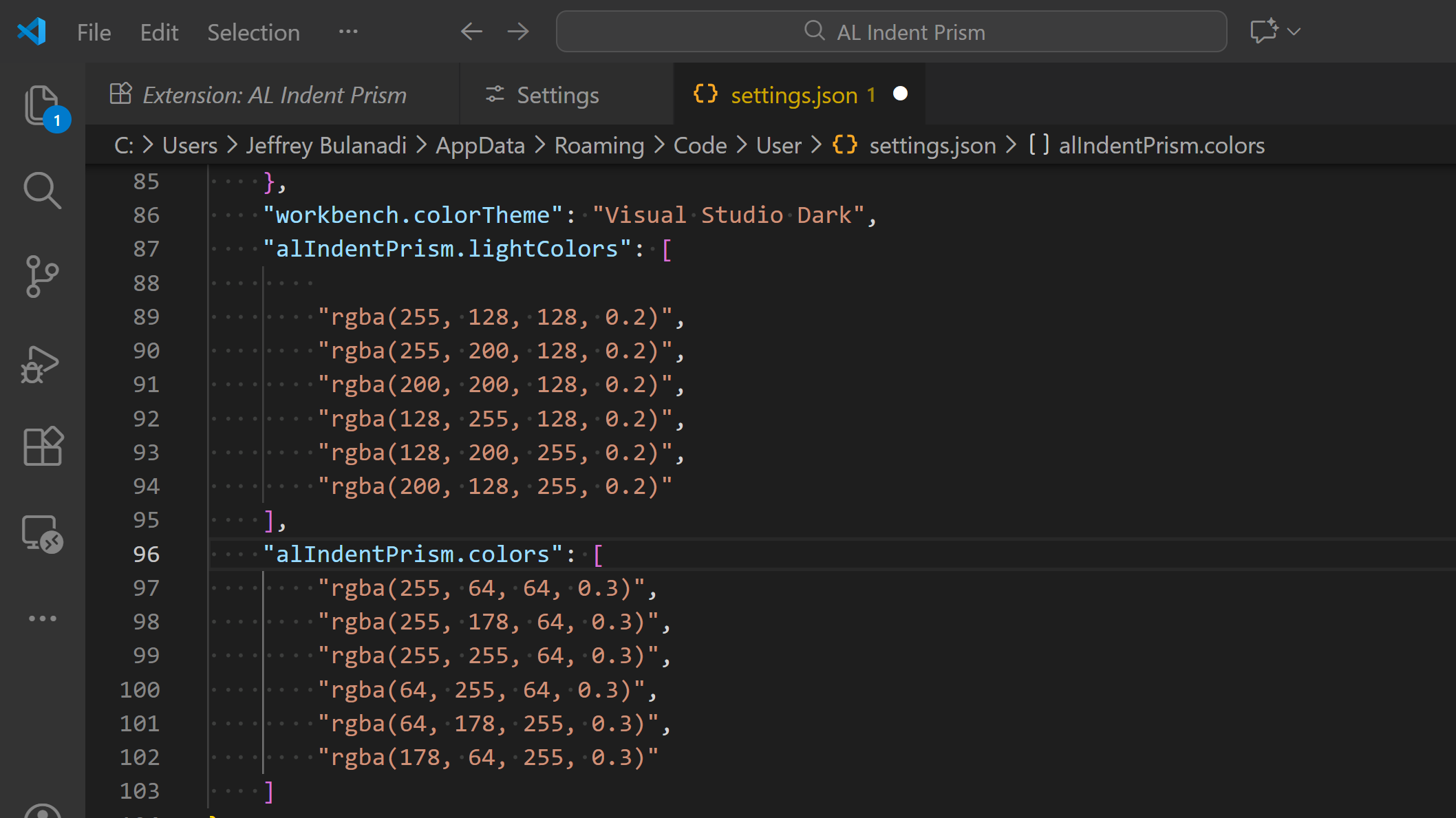Click the alIndentPrism.colors breadcrumb
This screenshot has width=1456, height=818.
1161,145
